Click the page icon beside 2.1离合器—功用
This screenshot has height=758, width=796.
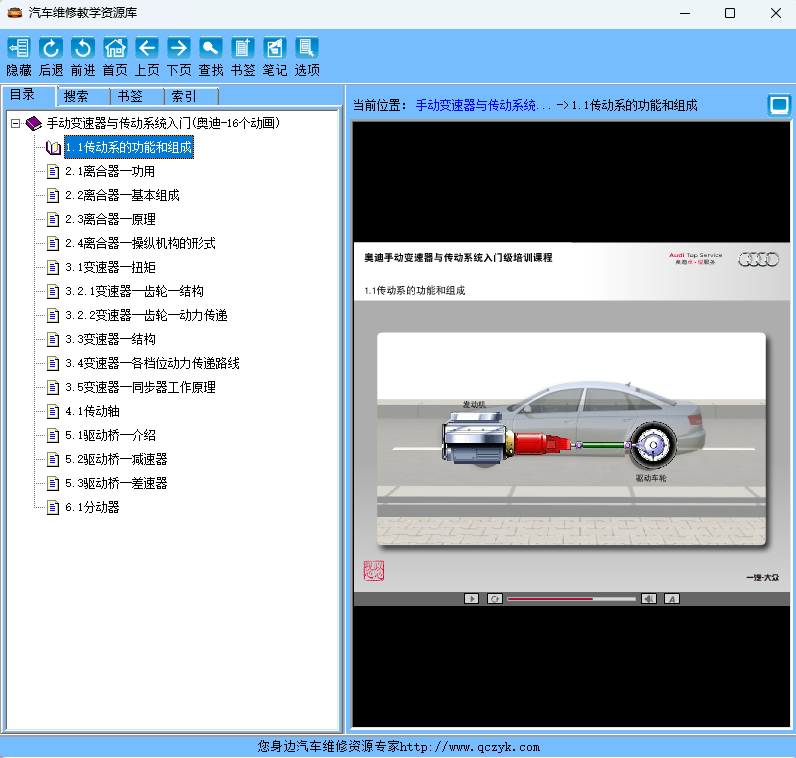[x=53, y=172]
